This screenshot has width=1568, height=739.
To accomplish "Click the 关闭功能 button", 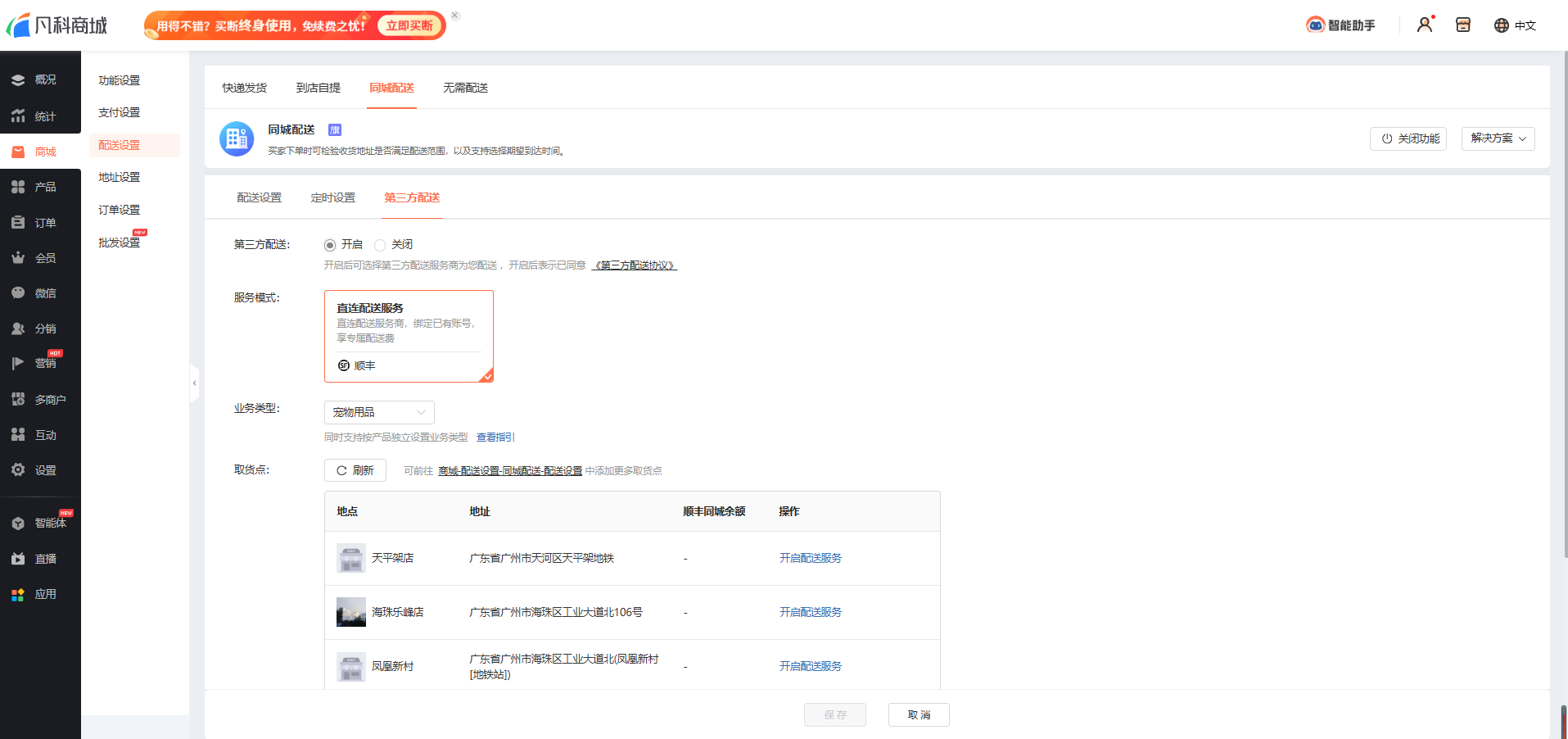I will point(1408,138).
